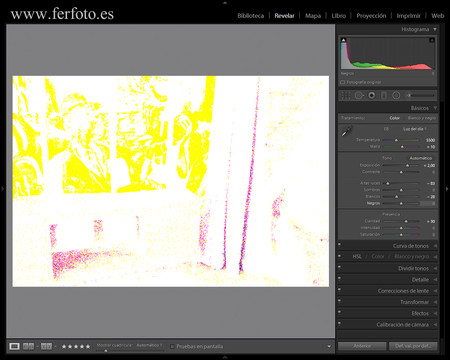Select the Red Eye Correction tool

click(372, 96)
